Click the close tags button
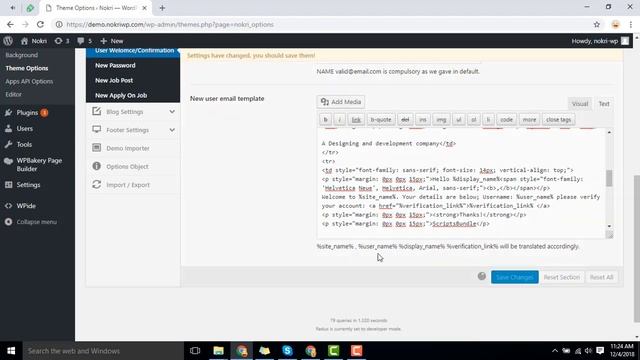Image resolution: width=640 pixels, height=360 pixels. (x=558, y=120)
